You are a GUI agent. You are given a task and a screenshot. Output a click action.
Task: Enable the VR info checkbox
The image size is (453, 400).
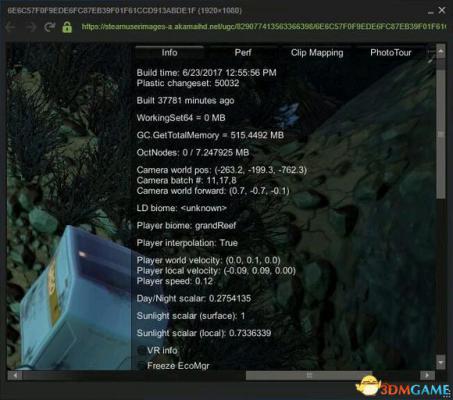(x=141, y=350)
